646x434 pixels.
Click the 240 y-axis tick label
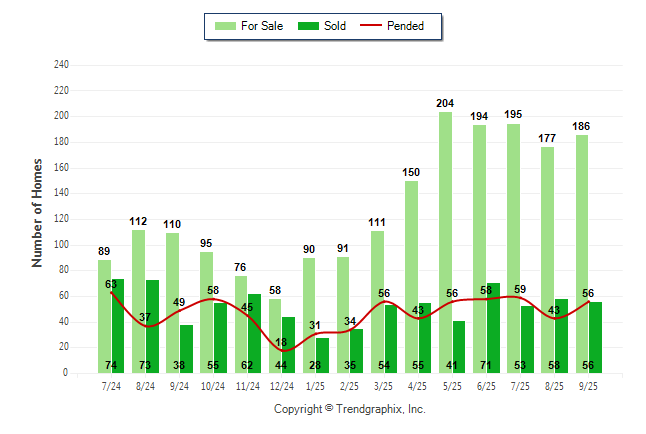point(62,65)
